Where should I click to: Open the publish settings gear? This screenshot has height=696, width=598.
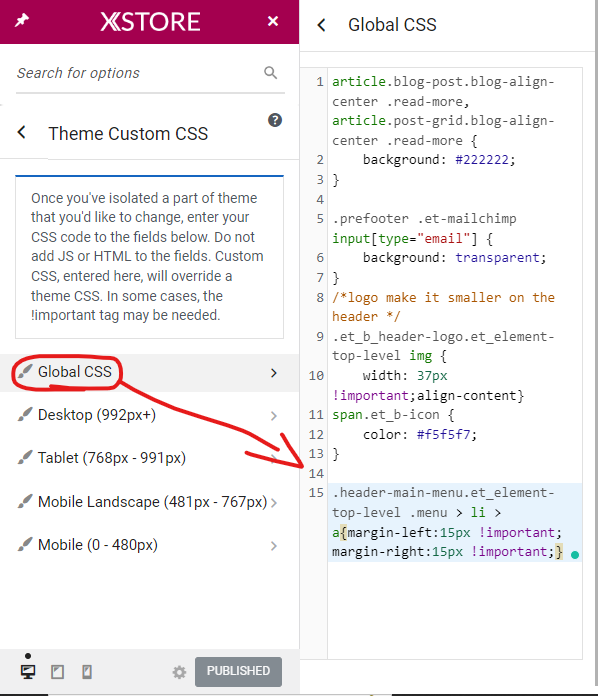tap(179, 672)
